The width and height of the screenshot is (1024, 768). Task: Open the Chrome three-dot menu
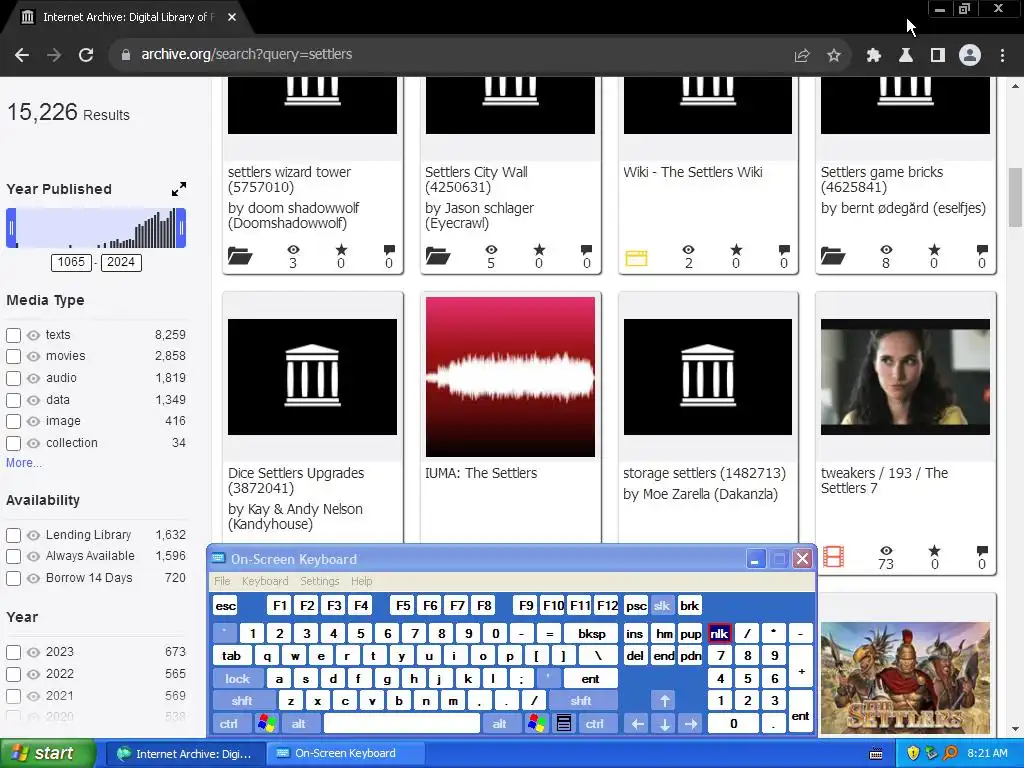click(1002, 56)
